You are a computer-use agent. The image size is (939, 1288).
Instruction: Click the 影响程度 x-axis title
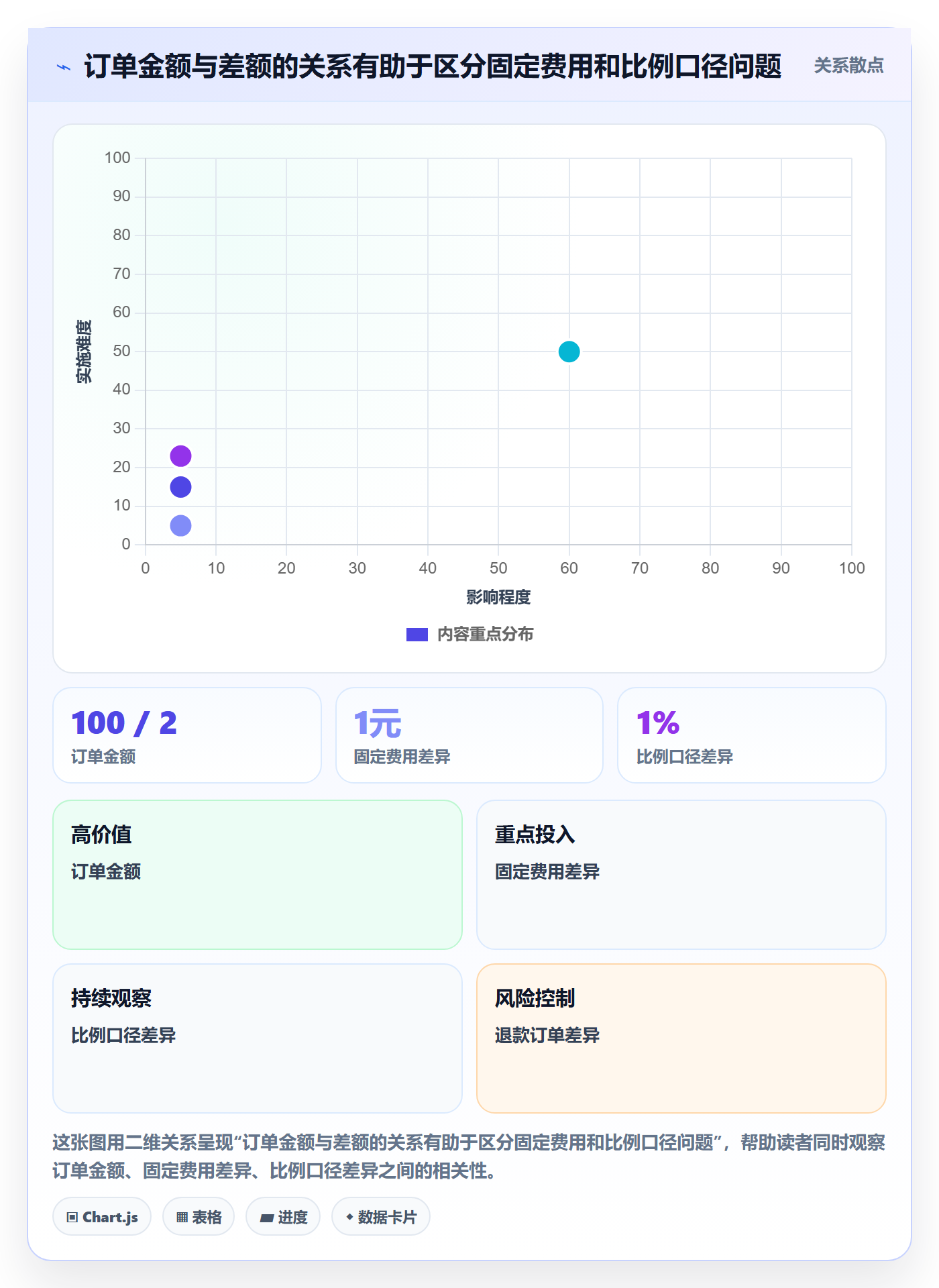click(498, 597)
